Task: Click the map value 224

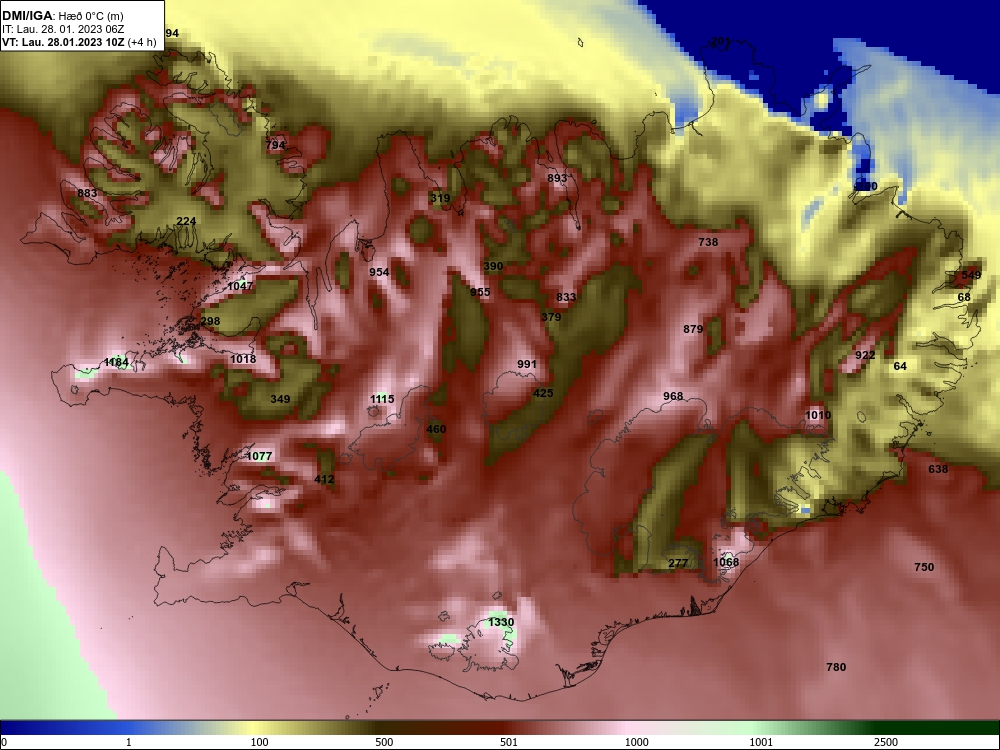Action: (186, 221)
